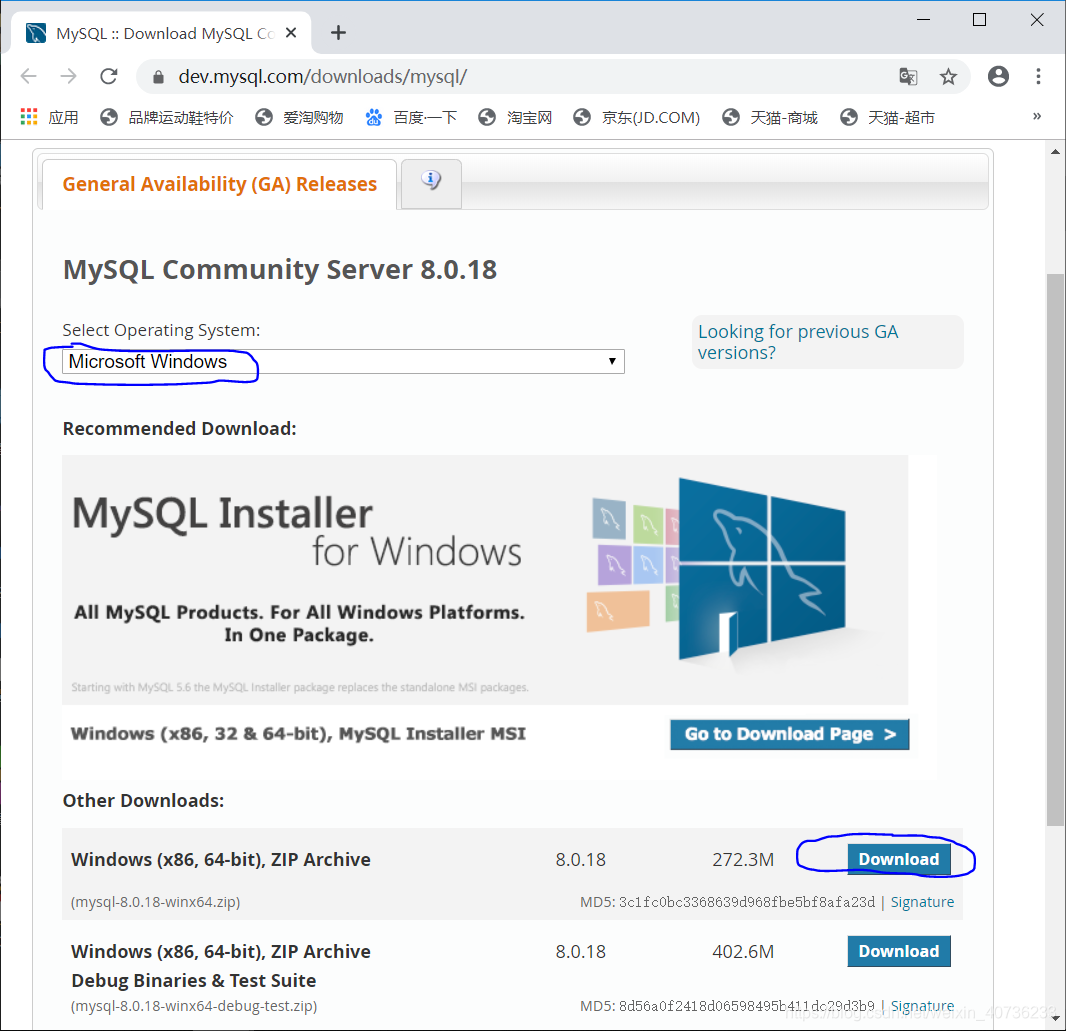Click the page vertical scrollbar thumb

1055,549
